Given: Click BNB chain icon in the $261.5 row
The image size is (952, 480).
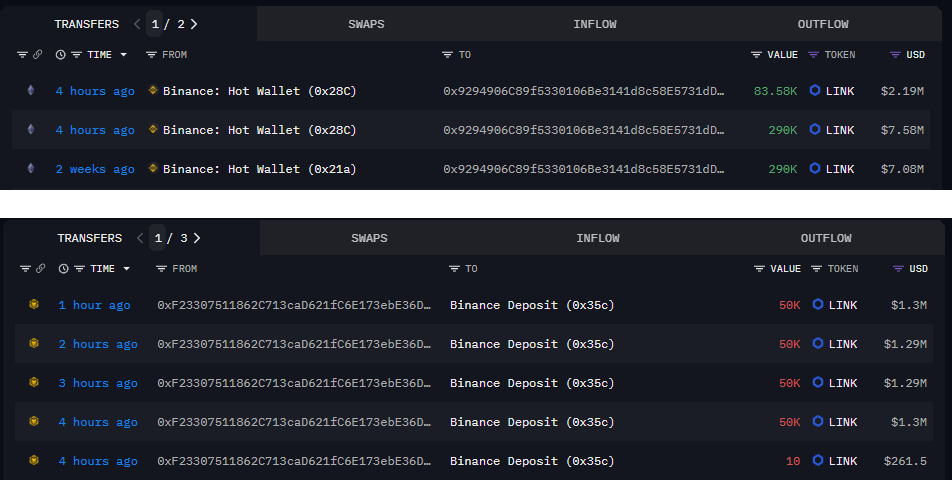Looking at the screenshot, I should [x=34, y=460].
